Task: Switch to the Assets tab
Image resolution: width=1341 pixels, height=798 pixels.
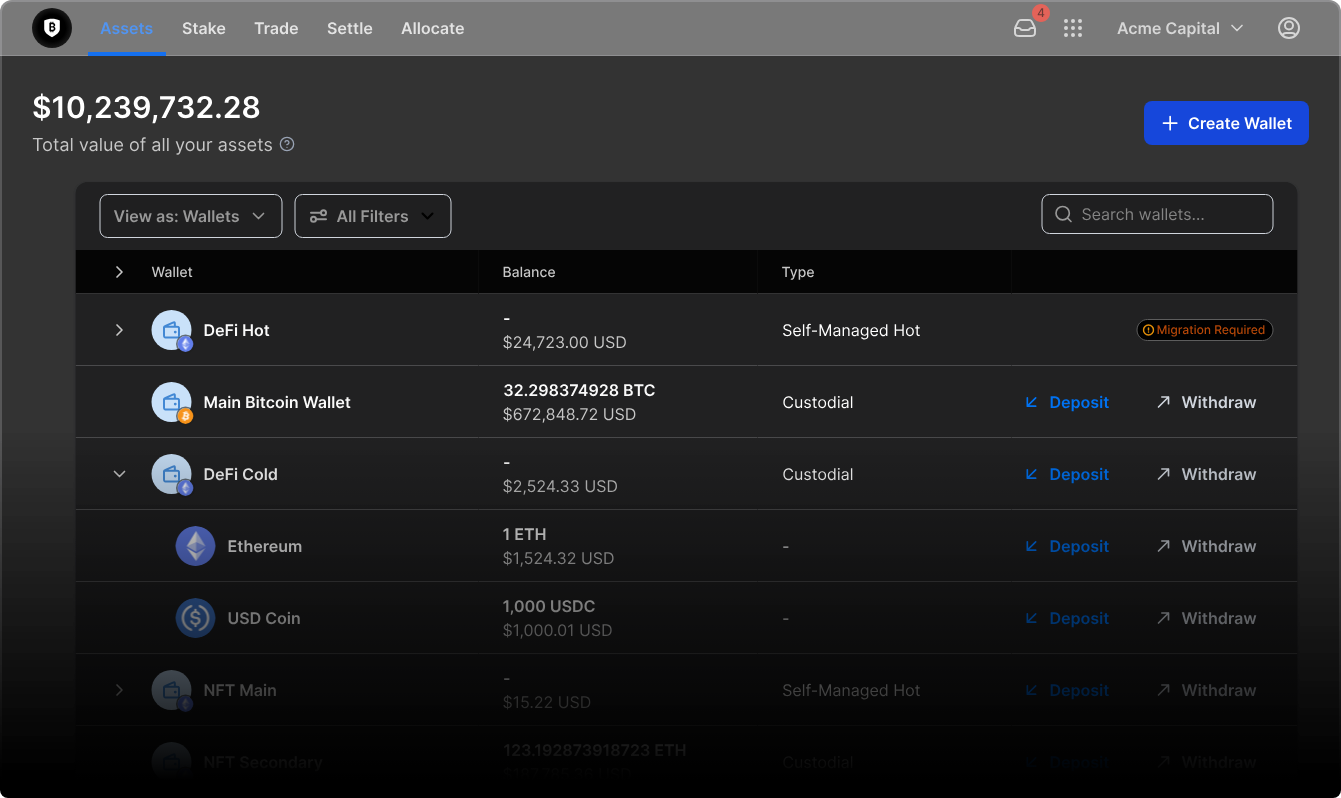Action: (127, 28)
